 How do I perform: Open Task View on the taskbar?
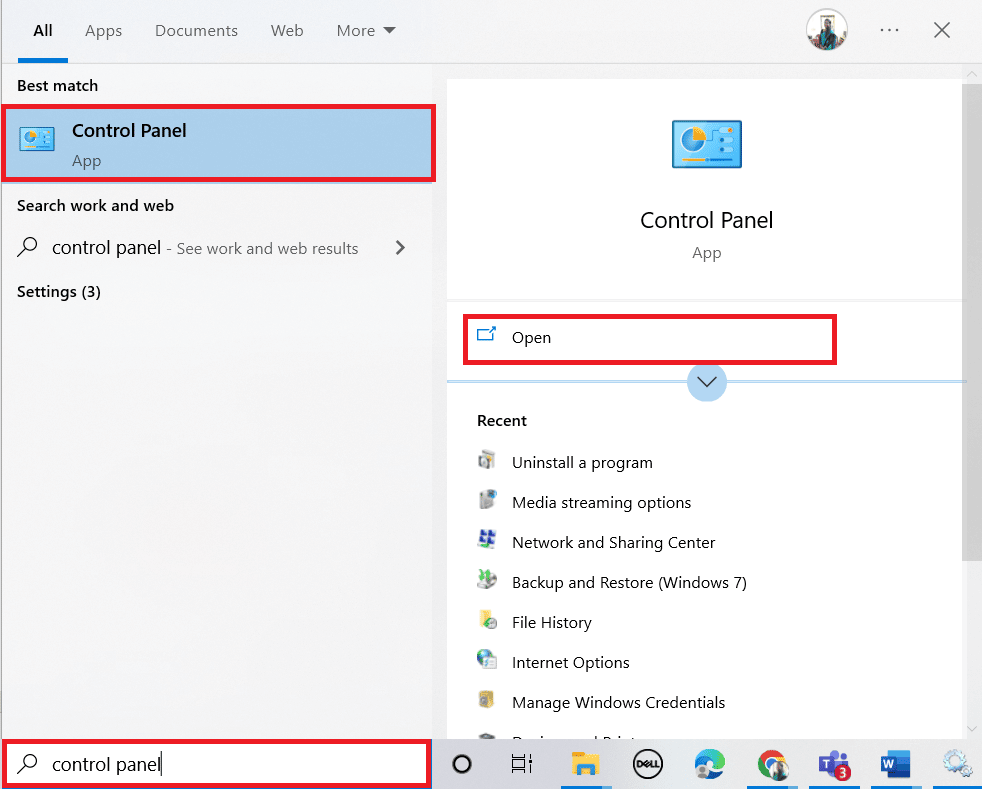coord(522,764)
